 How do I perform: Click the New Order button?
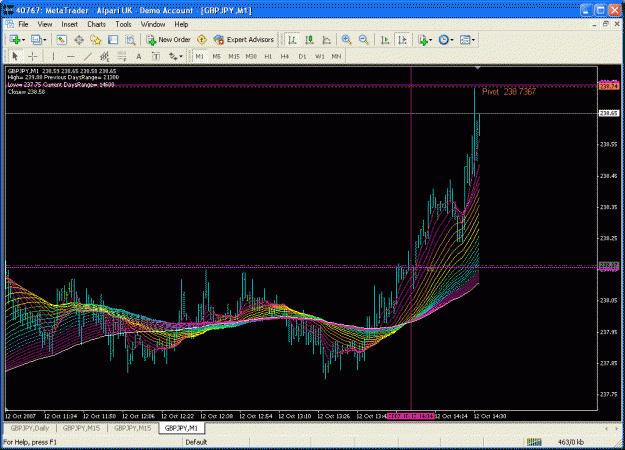point(168,39)
